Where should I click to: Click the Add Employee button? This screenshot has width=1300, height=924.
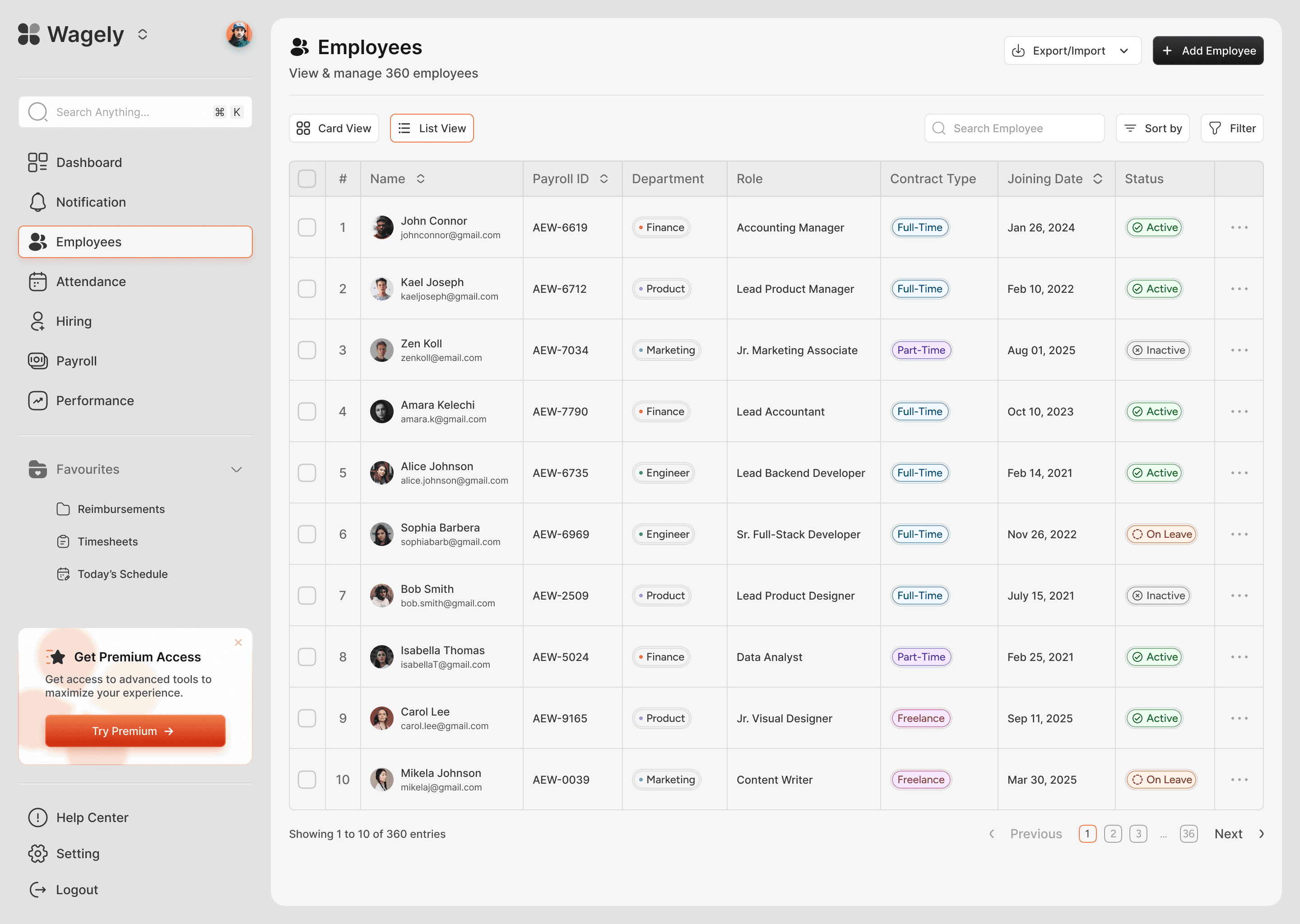(x=1207, y=51)
